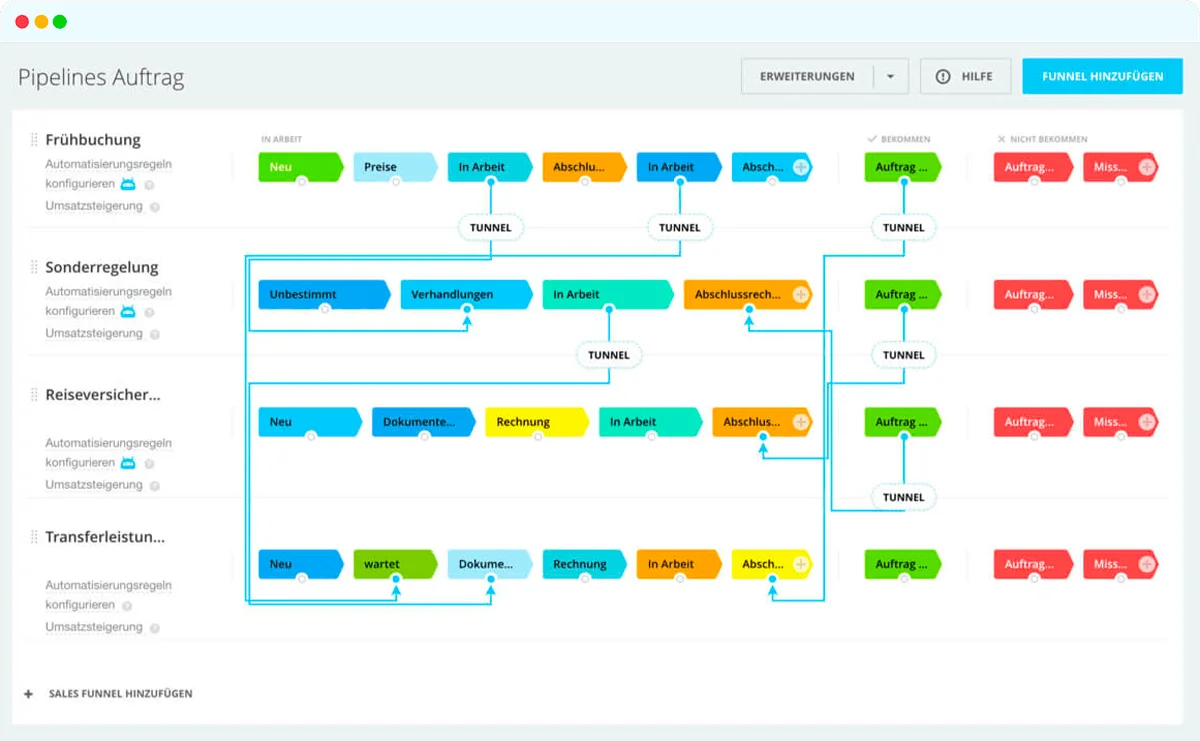This screenshot has width=1200, height=741.
Task: Open the Hilfe help button
Action: pos(965,76)
